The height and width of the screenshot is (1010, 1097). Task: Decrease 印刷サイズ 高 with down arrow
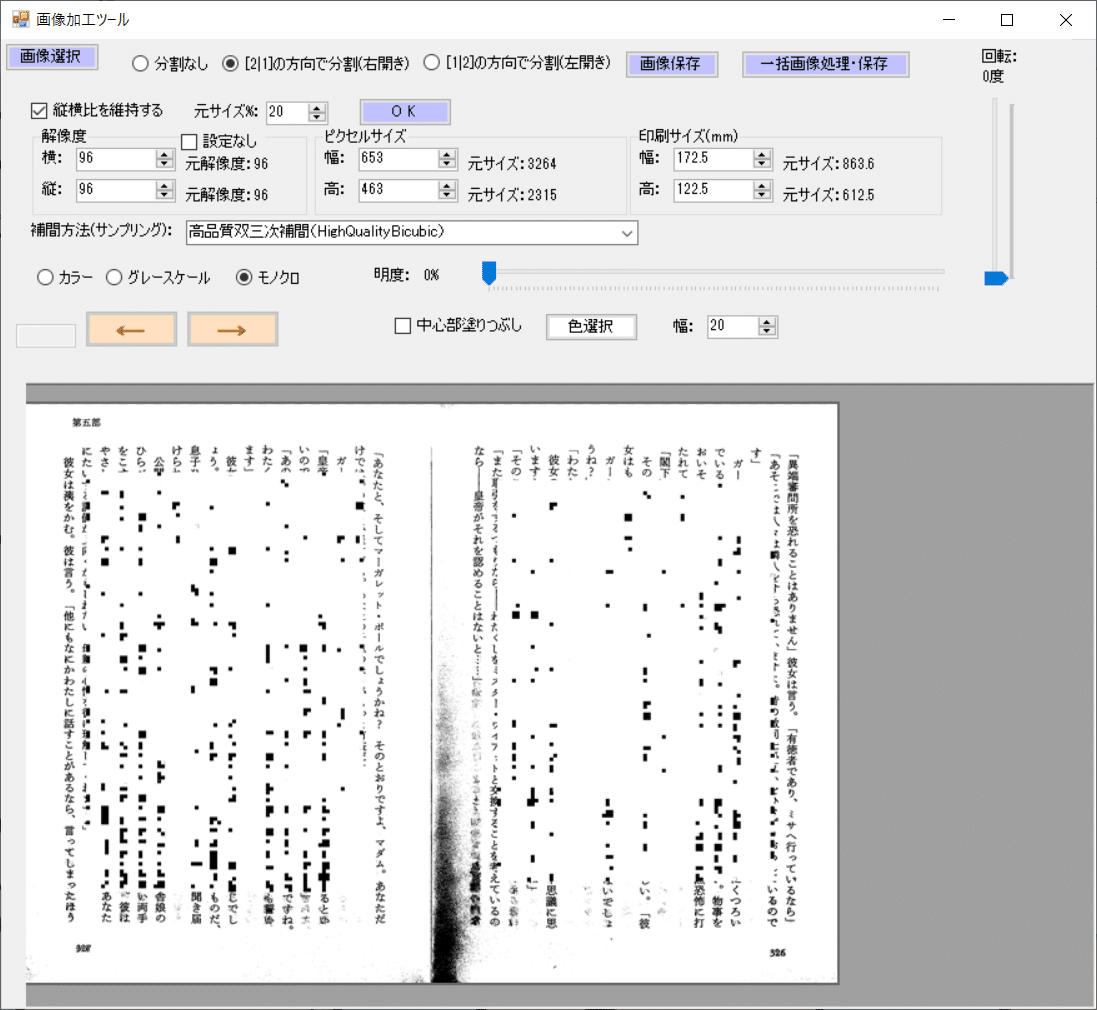762,194
